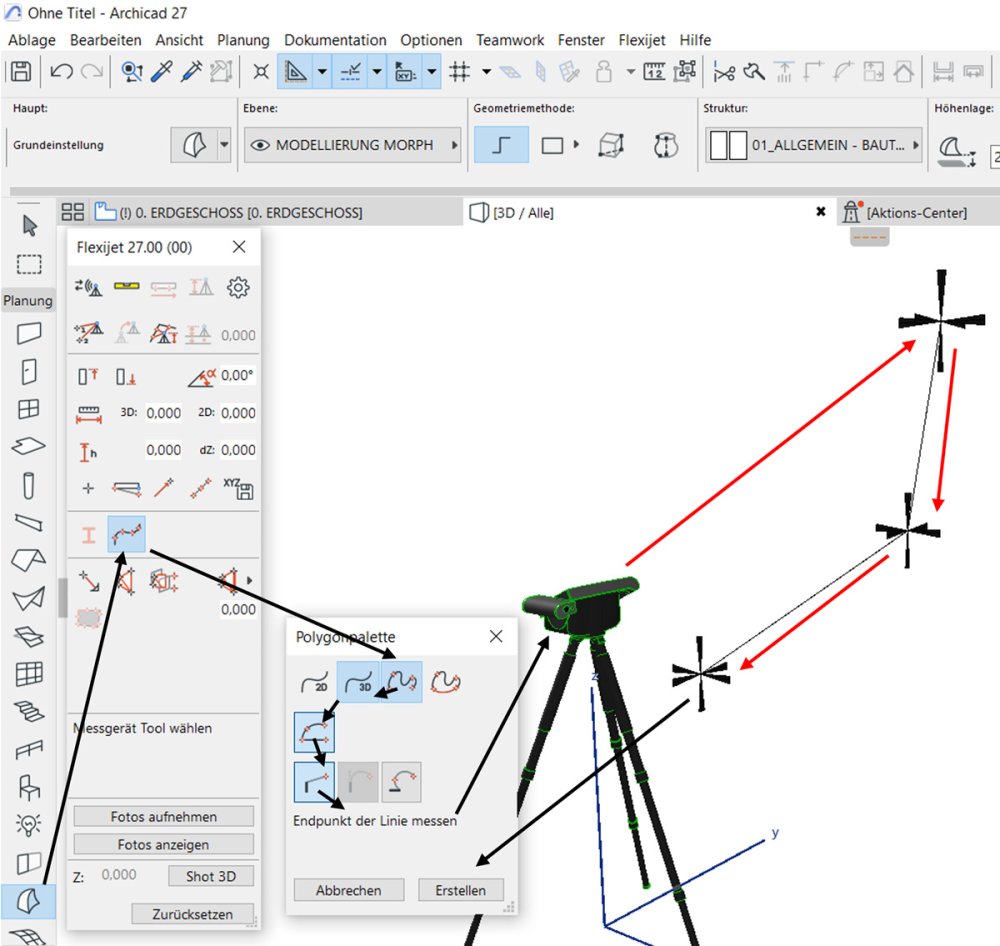
Task: Select the Arrow tool in toolbox
Action: coord(29,225)
